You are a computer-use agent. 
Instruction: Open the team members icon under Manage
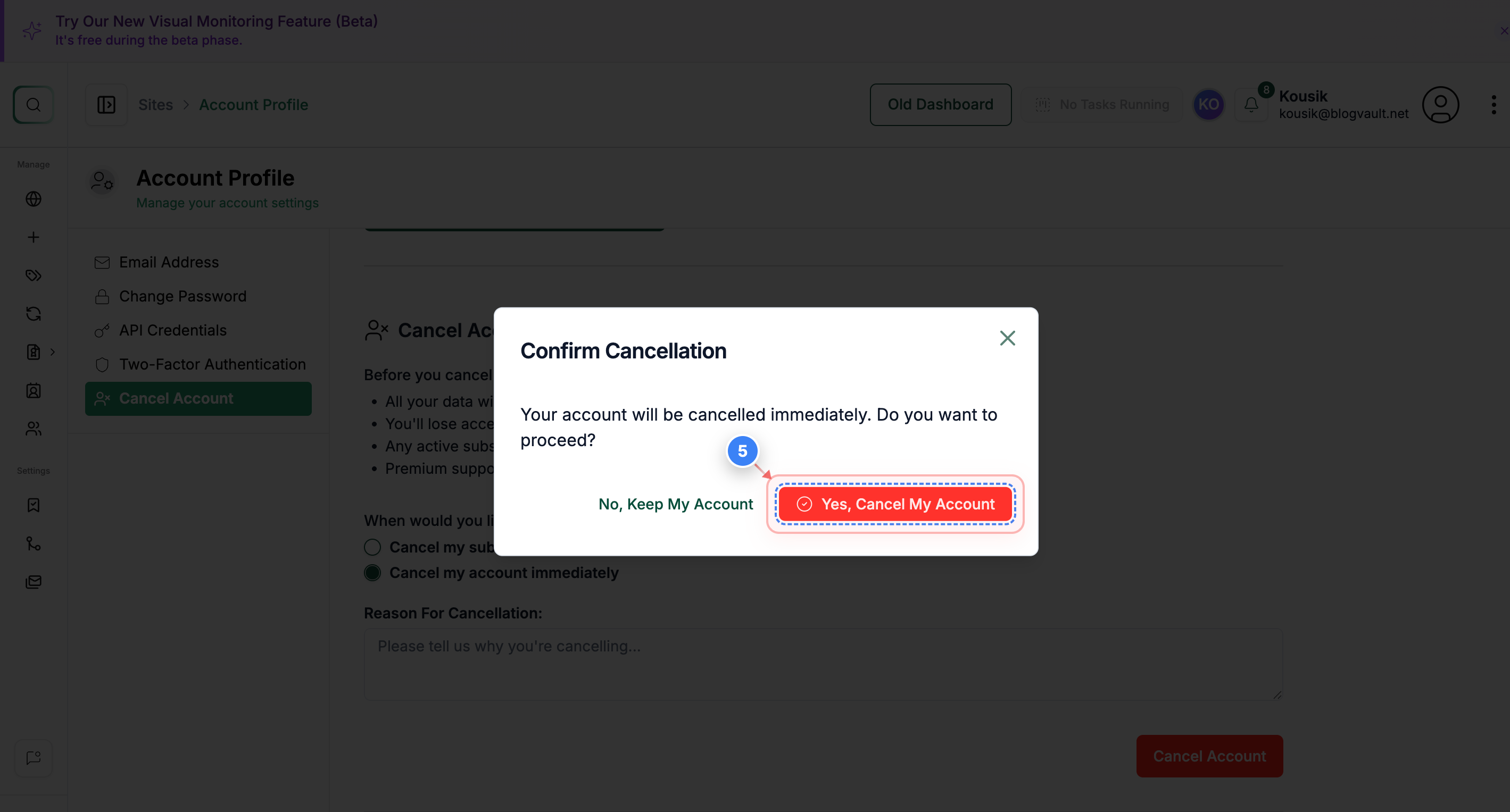(33, 429)
